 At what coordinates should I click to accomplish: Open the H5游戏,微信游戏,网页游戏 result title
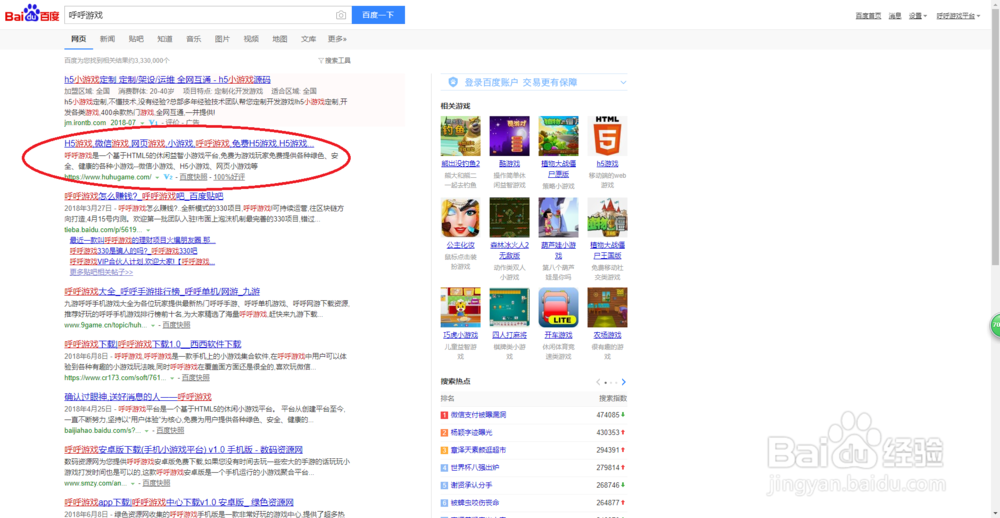point(189,144)
